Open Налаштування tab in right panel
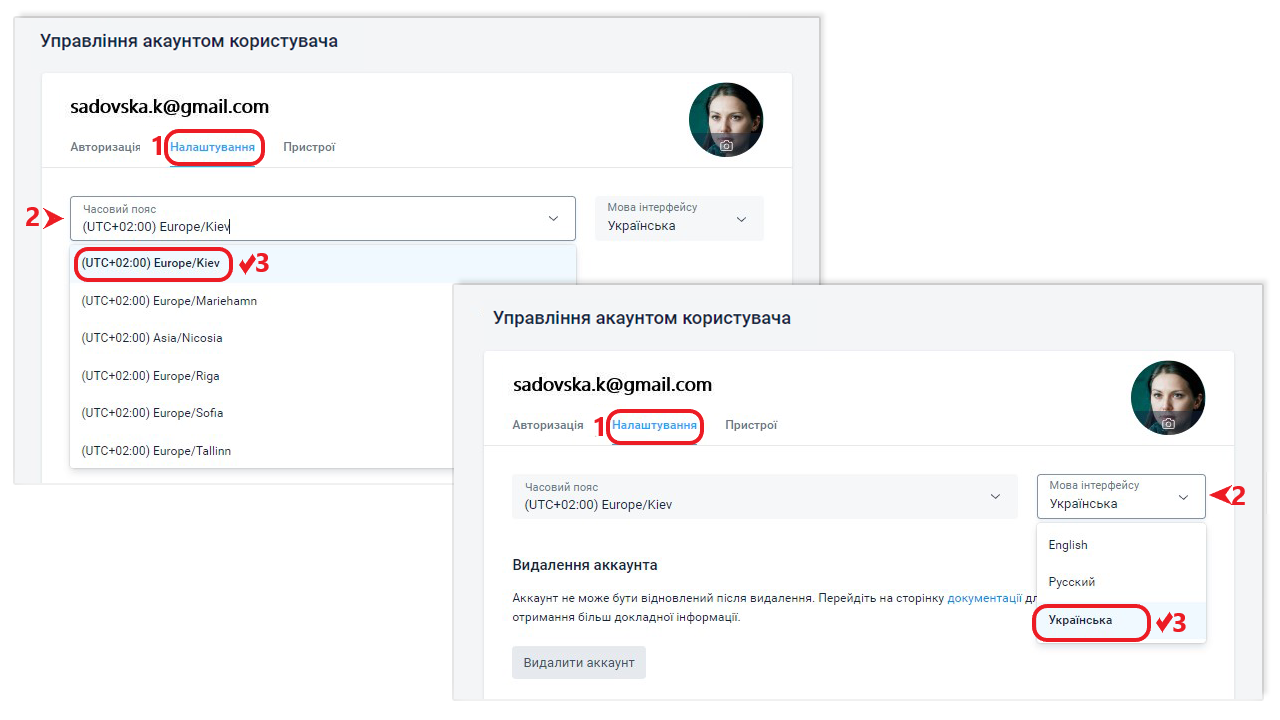The height and width of the screenshot is (720, 1280). click(x=654, y=425)
